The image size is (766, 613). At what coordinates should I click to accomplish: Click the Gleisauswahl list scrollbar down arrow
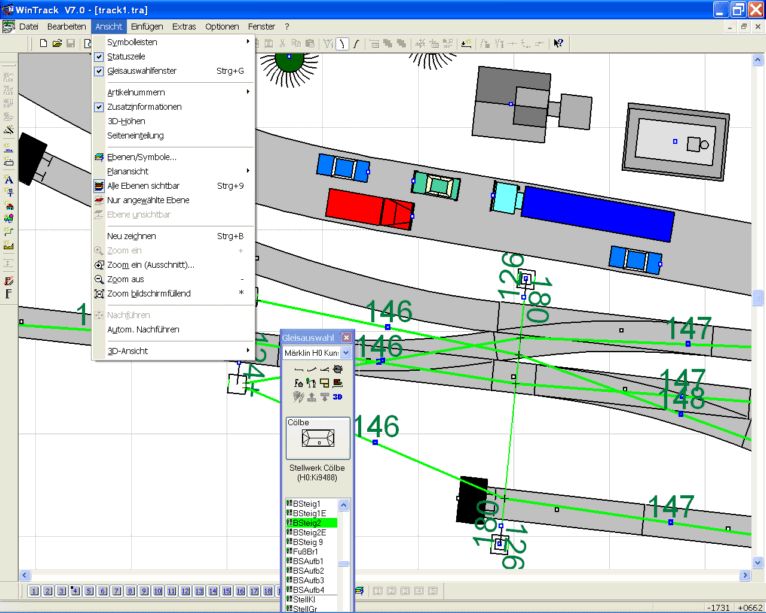[x=345, y=606]
